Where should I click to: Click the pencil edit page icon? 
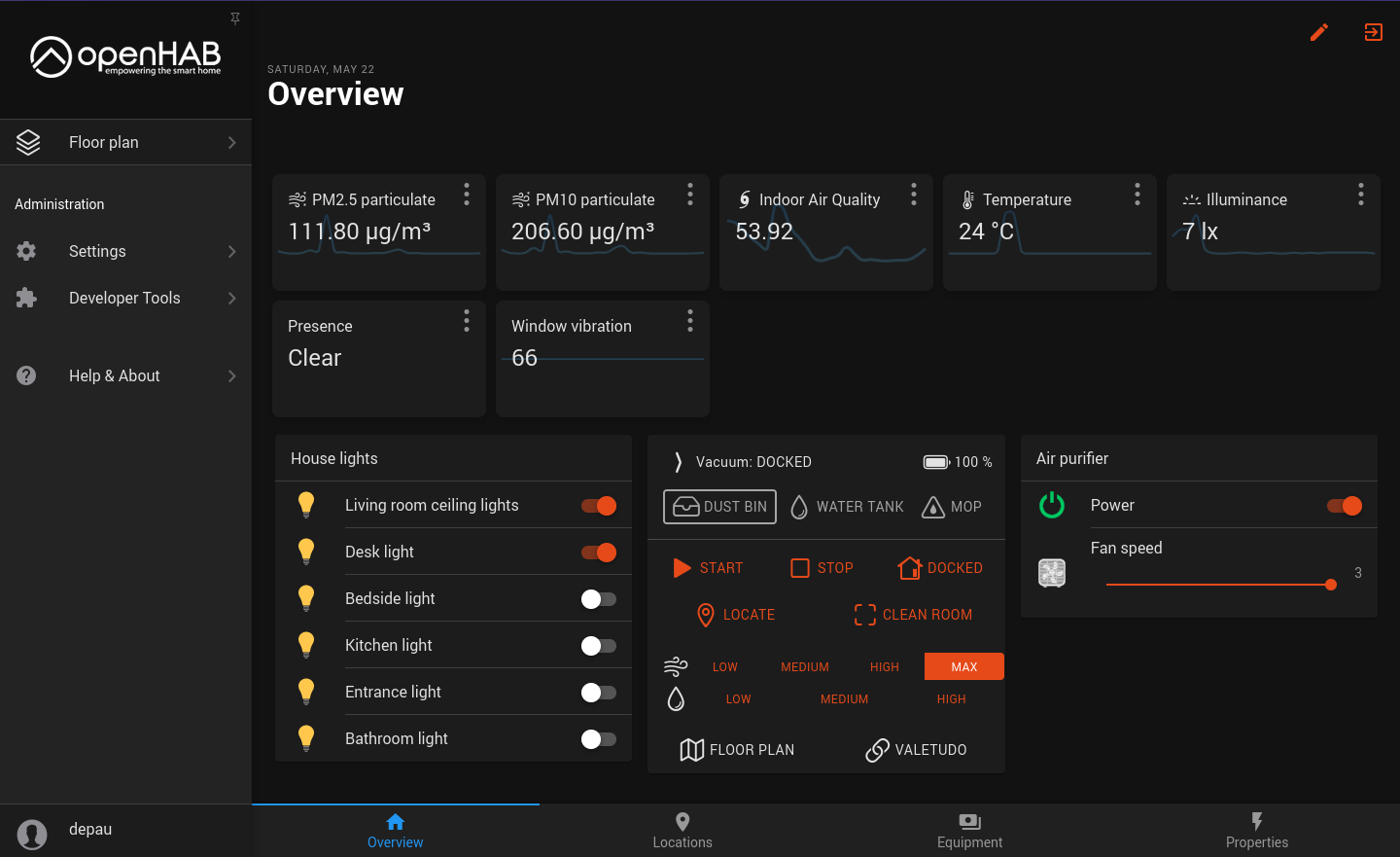[x=1318, y=32]
